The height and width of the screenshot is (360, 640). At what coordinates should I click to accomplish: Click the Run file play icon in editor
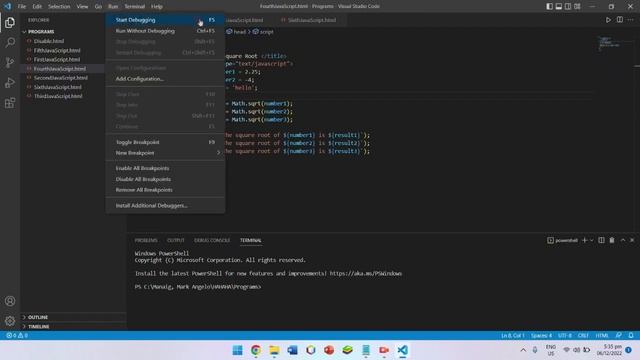608,20
